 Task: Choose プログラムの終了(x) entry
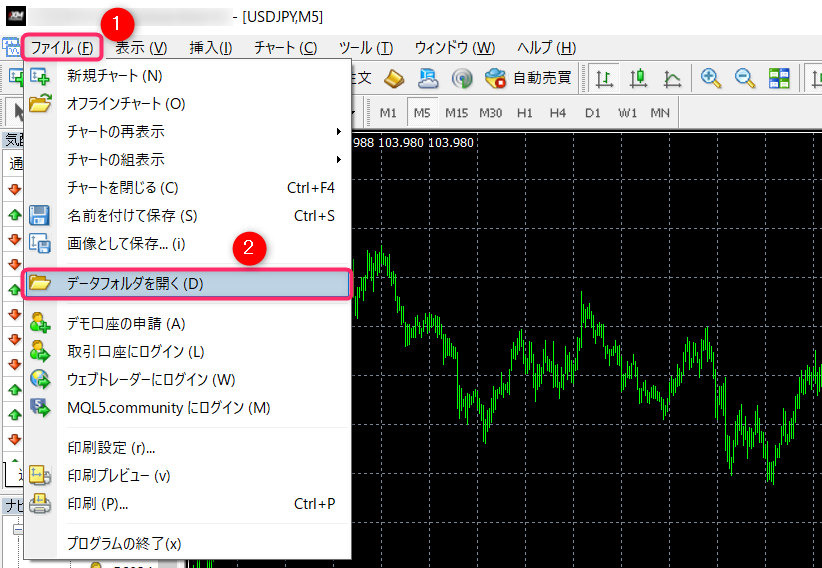188,544
